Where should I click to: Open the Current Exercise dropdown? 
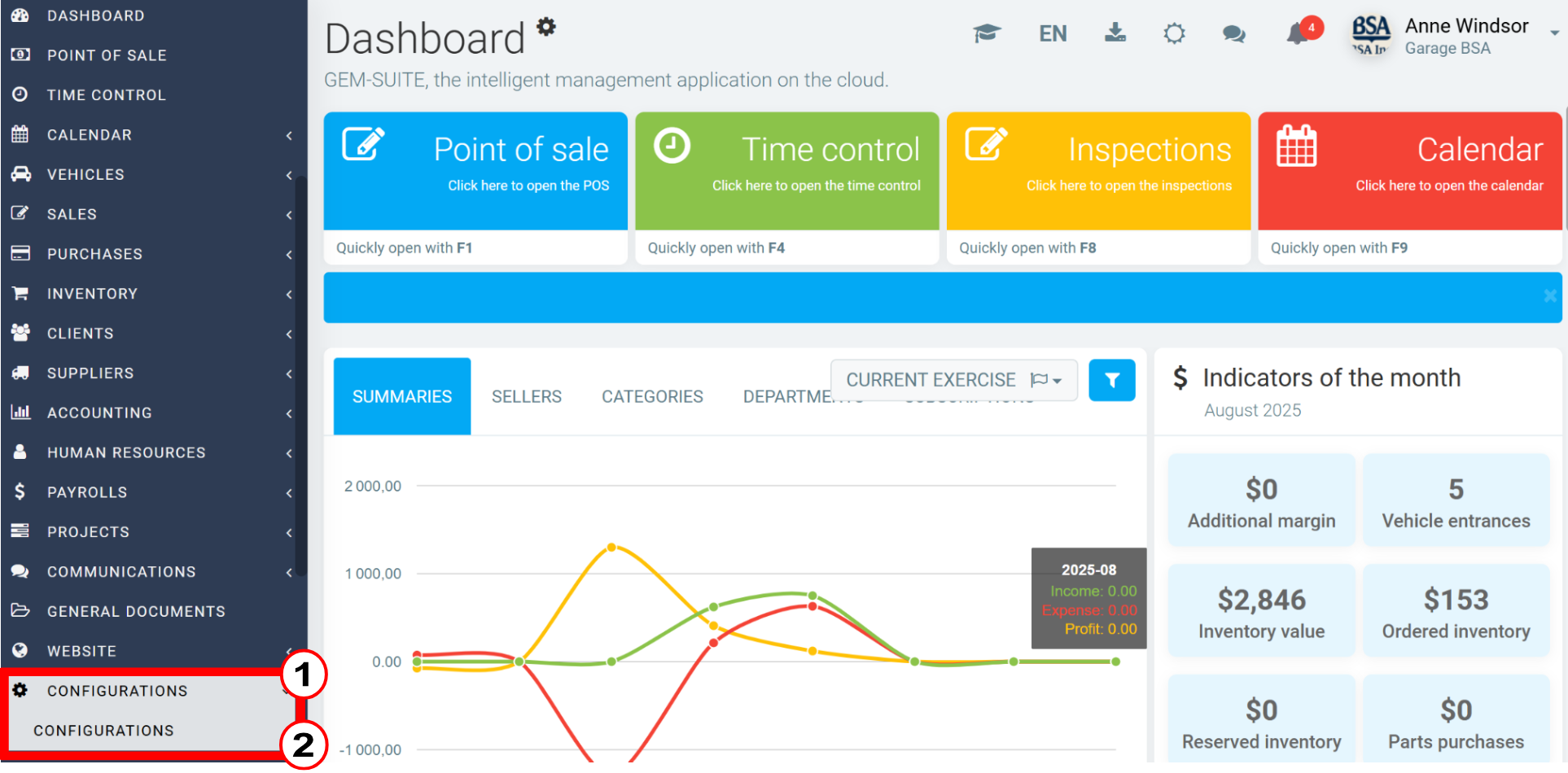(x=954, y=380)
